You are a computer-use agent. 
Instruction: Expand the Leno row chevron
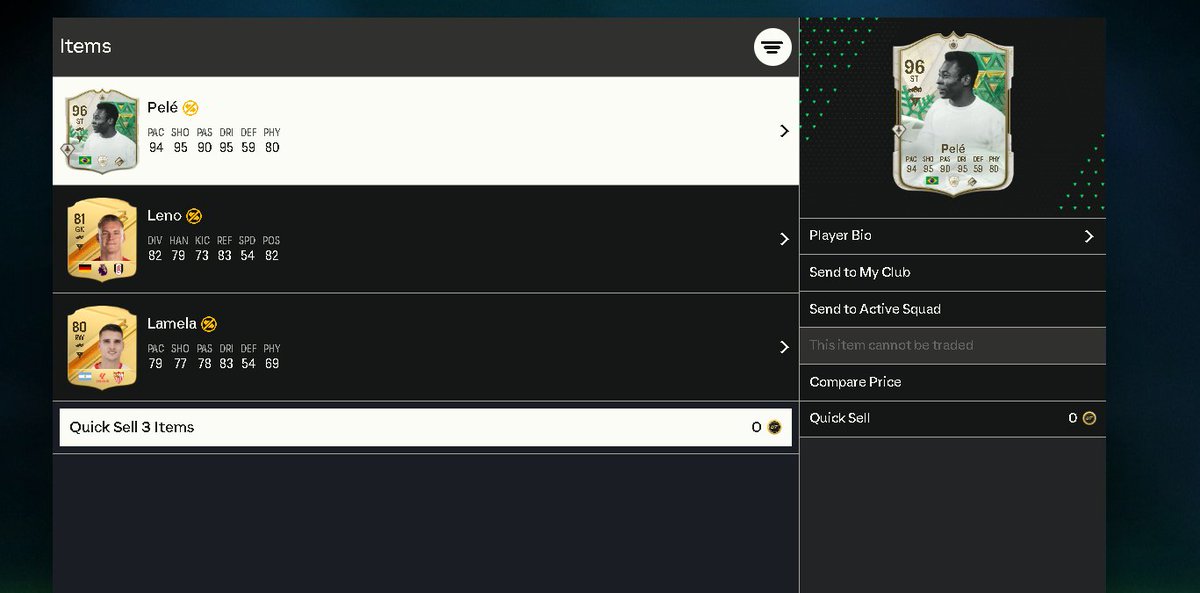click(x=784, y=239)
